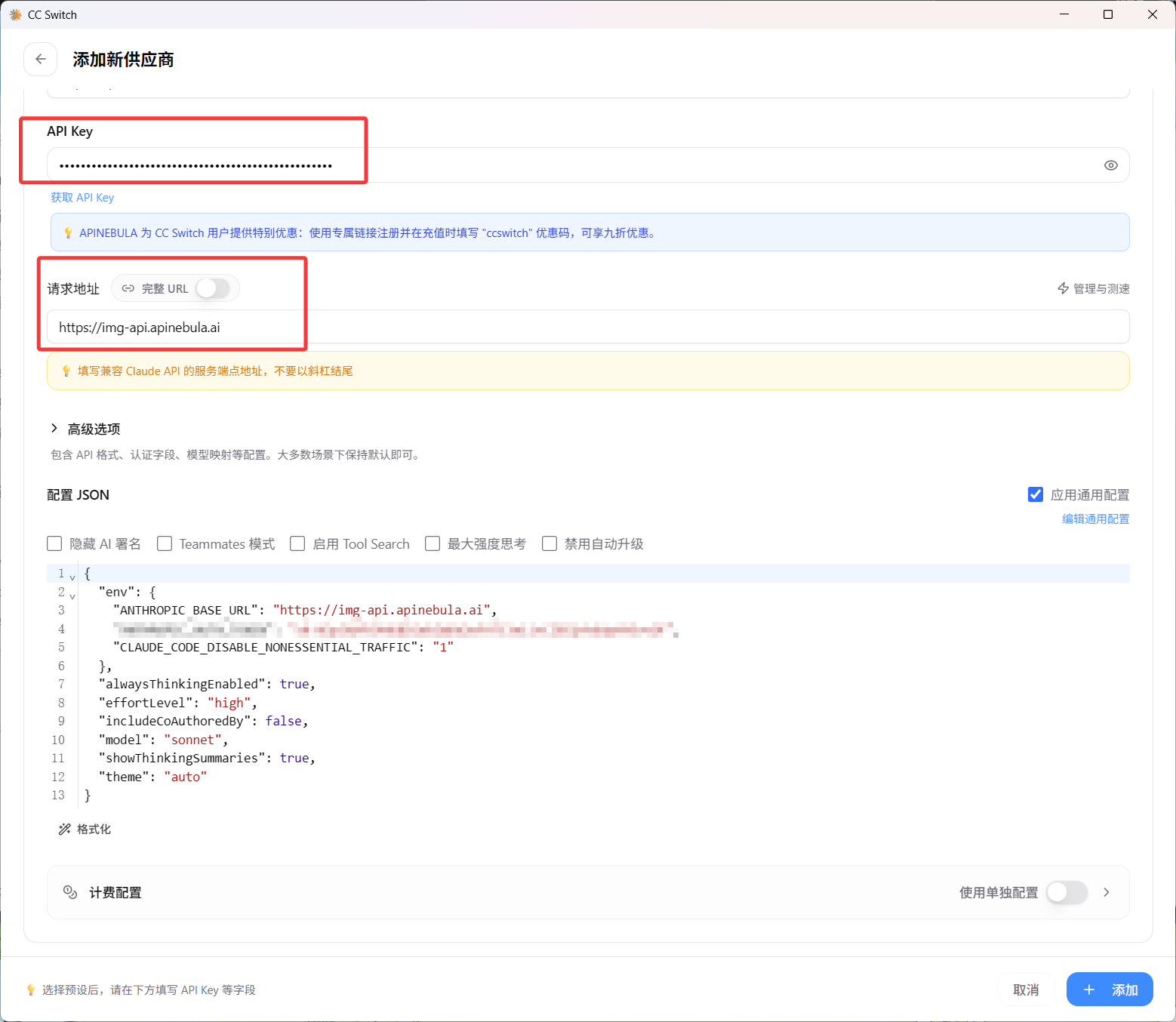Click "alwaysThinkingEnabled" key on line 7
Screen dimensions: 1176x1022
182,684
